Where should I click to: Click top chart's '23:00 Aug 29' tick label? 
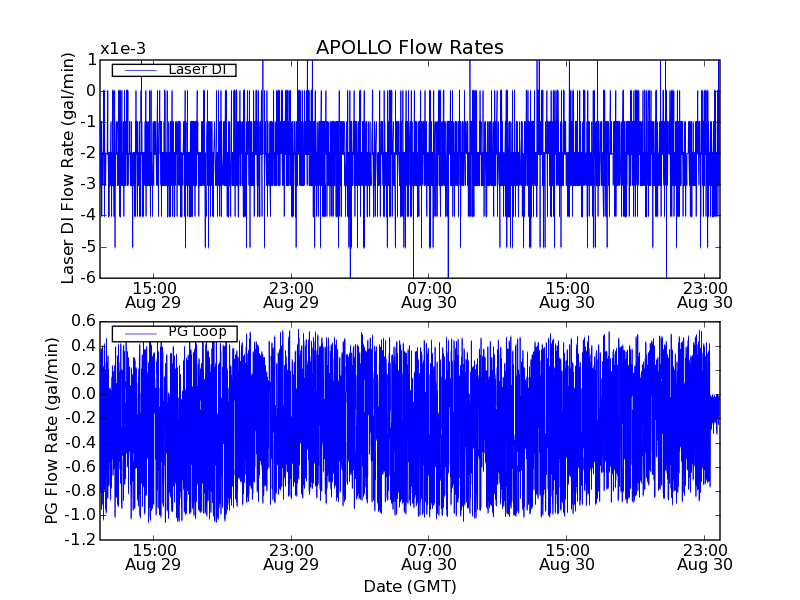click(x=291, y=295)
